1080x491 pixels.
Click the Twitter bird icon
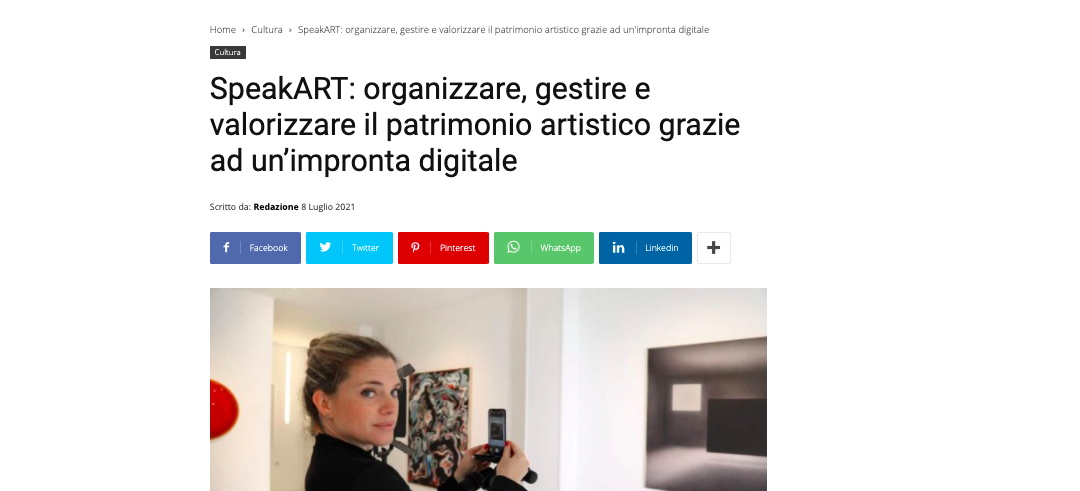[x=325, y=247]
